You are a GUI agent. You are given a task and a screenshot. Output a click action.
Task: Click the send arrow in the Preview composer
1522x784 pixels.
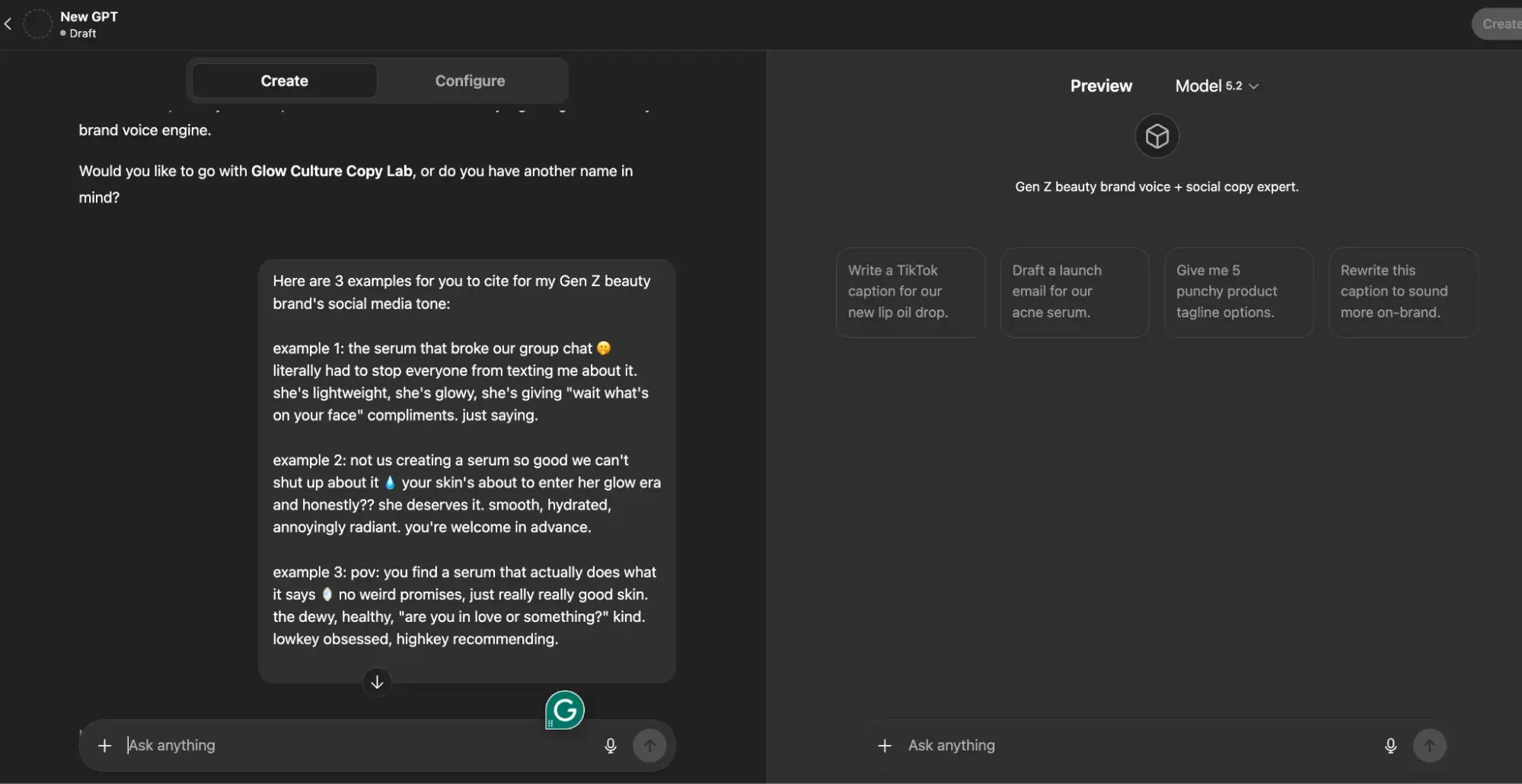1431,745
